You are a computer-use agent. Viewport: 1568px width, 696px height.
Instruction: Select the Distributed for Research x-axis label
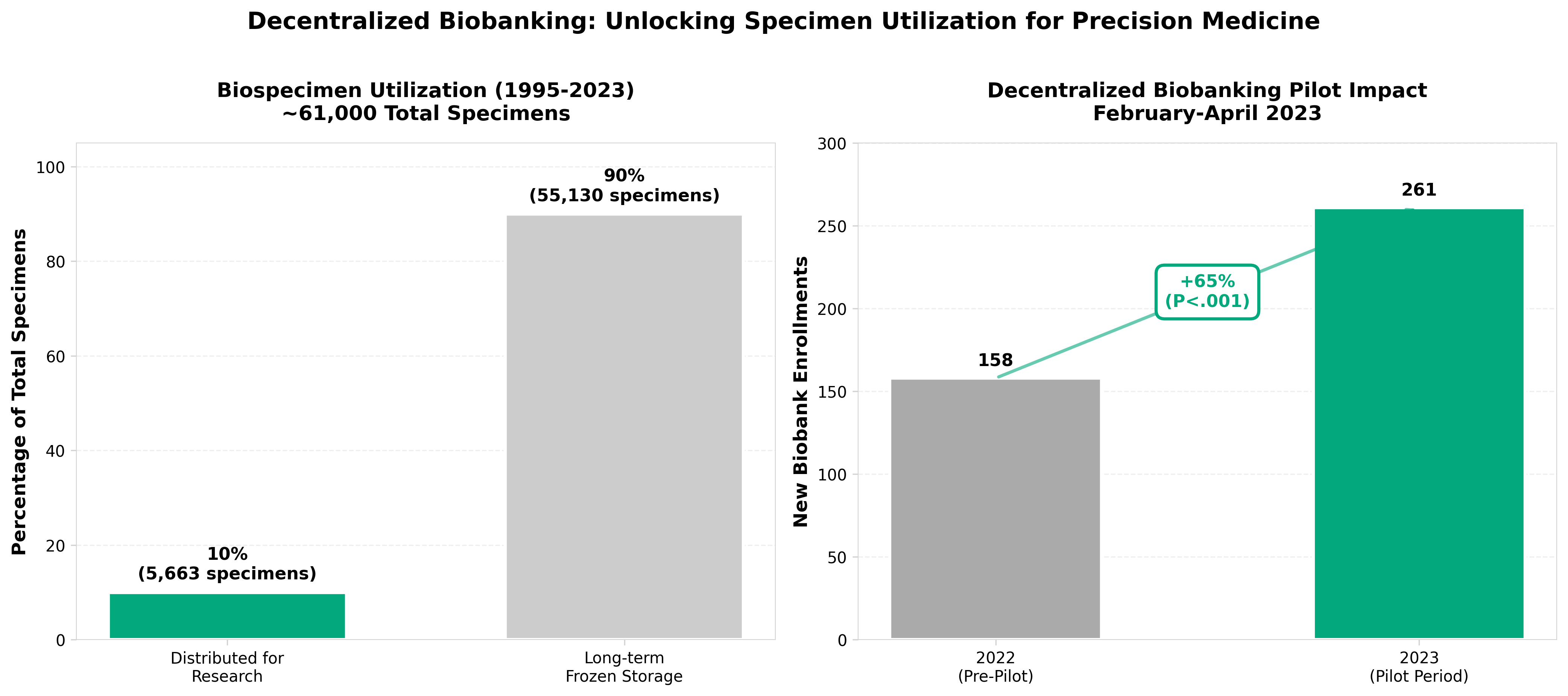[227, 667]
